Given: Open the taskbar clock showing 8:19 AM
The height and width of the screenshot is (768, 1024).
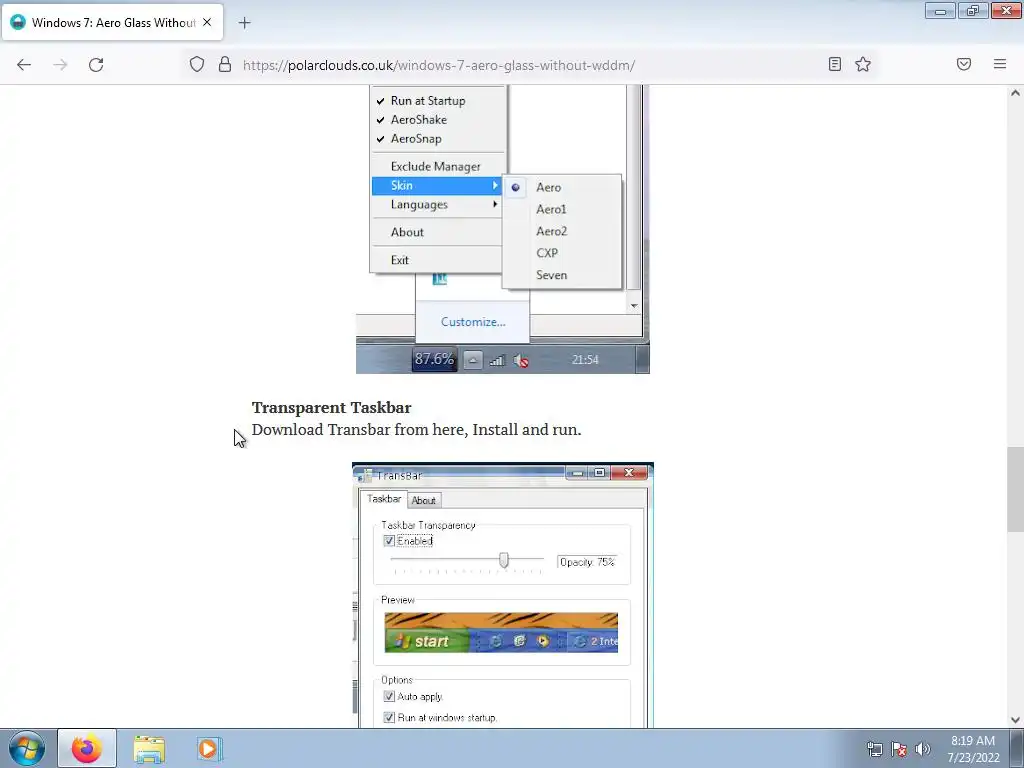Looking at the screenshot, I should pos(973,749).
